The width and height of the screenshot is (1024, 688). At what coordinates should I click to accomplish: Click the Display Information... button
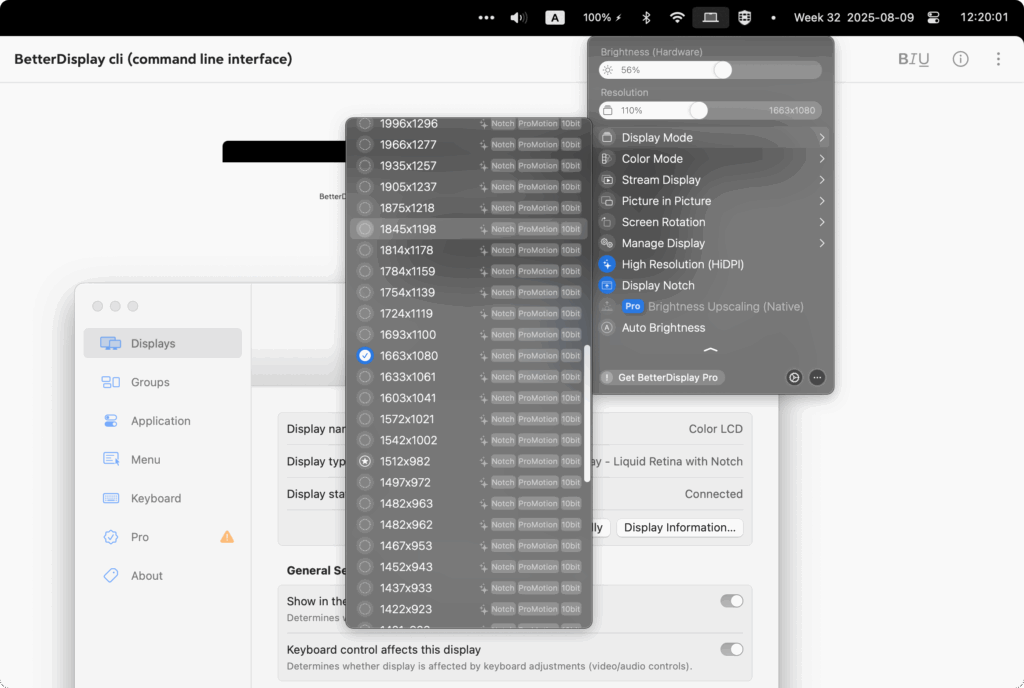[x=679, y=527]
